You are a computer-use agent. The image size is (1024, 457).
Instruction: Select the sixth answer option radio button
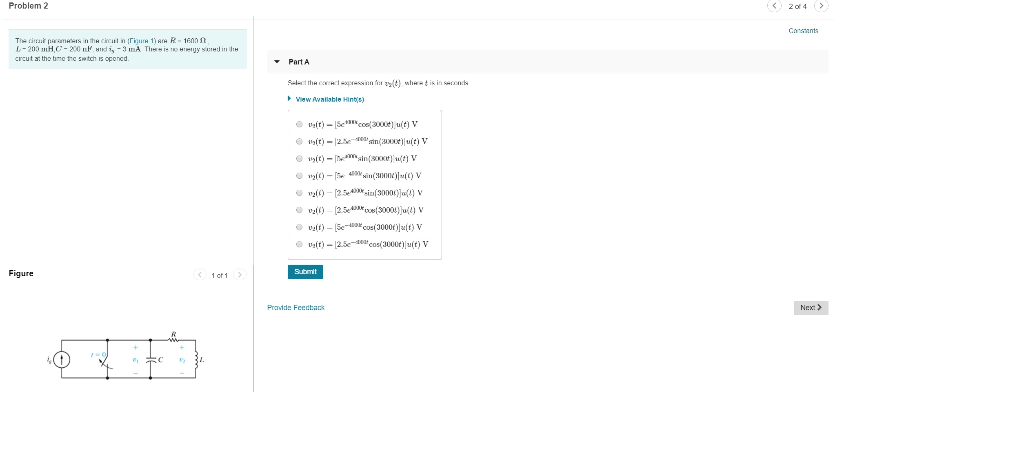coord(299,210)
